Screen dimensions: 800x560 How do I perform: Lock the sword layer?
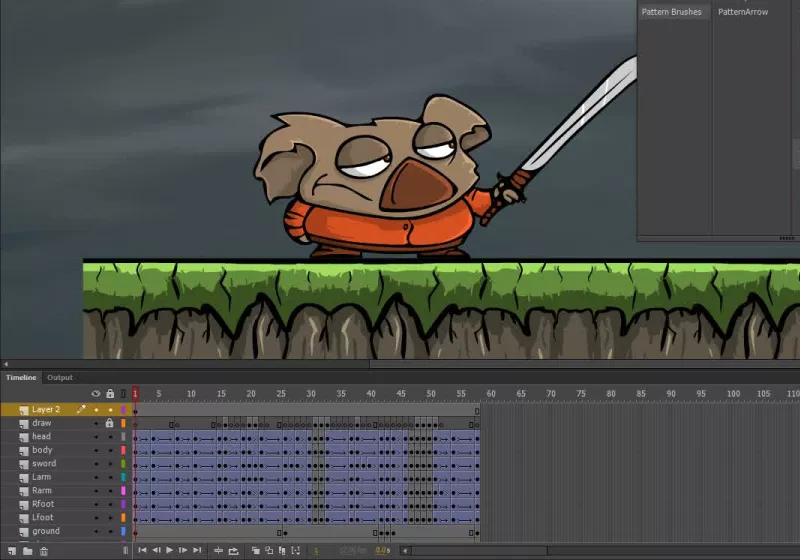click(x=109, y=464)
